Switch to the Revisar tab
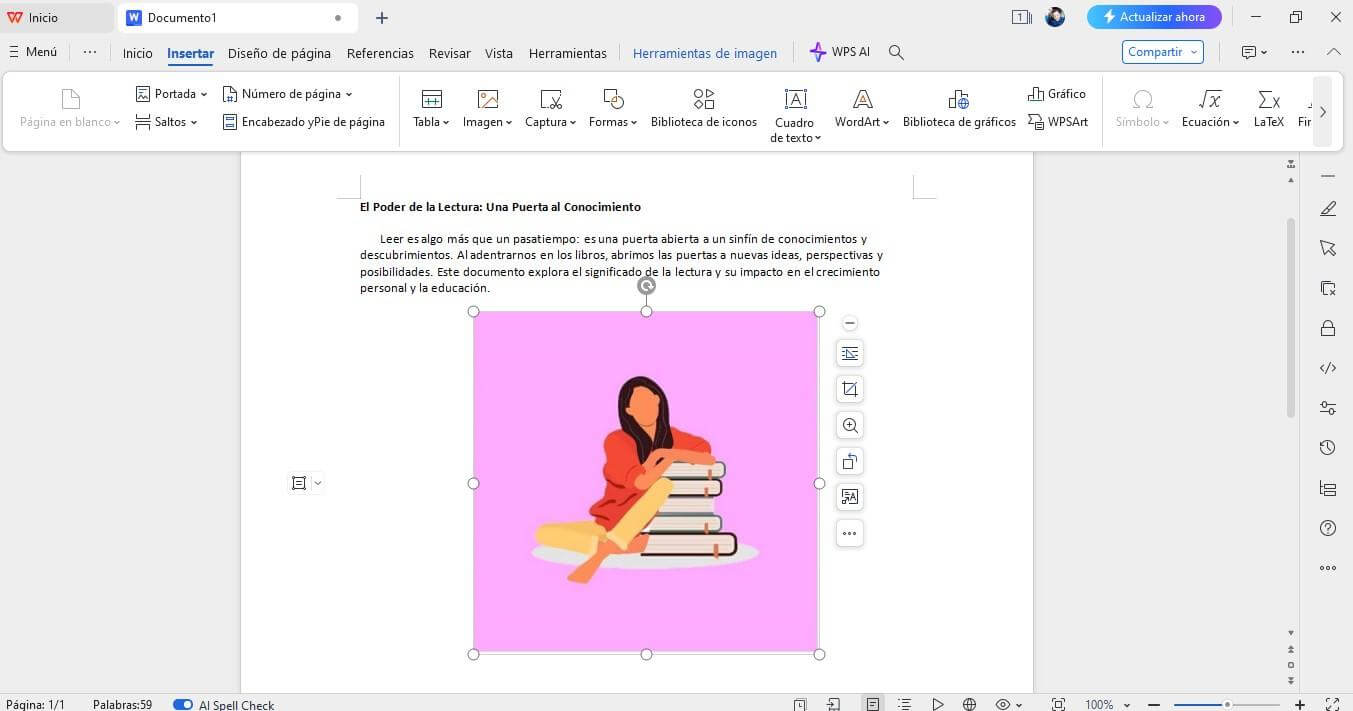The height and width of the screenshot is (711, 1353). (449, 53)
